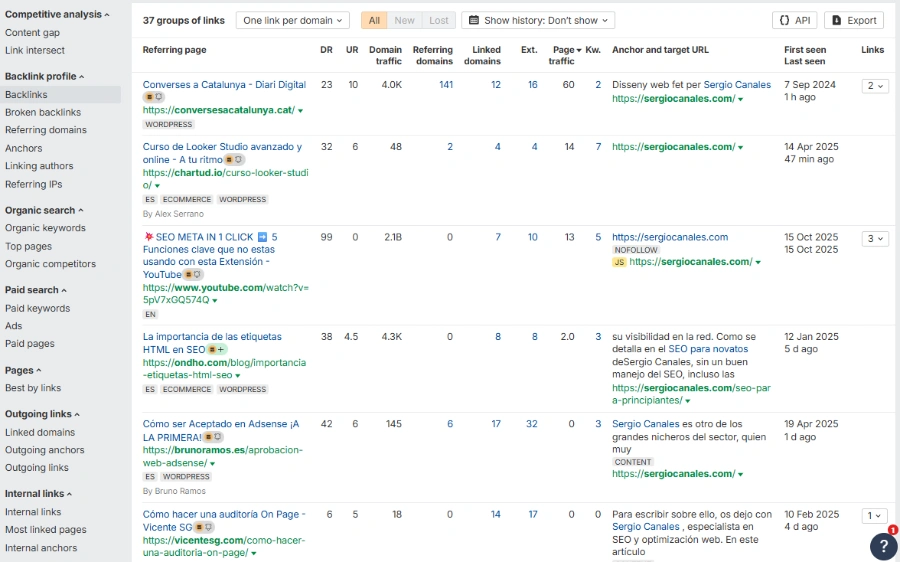Click badge icon beside La importancia de las etiquetas
This screenshot has width=900, height=562.
[x=216, y=350]
